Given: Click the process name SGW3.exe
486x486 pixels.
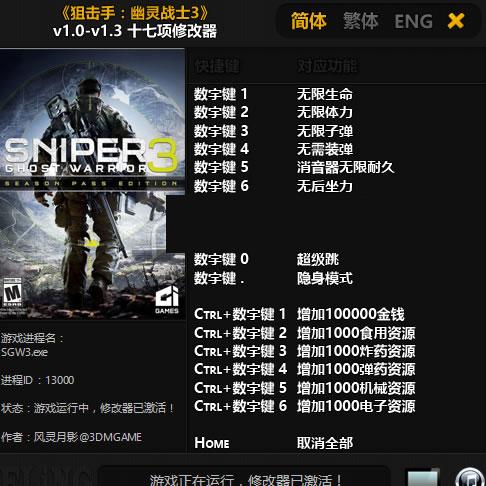Looking at the screenshot, I should pos(24,352).
